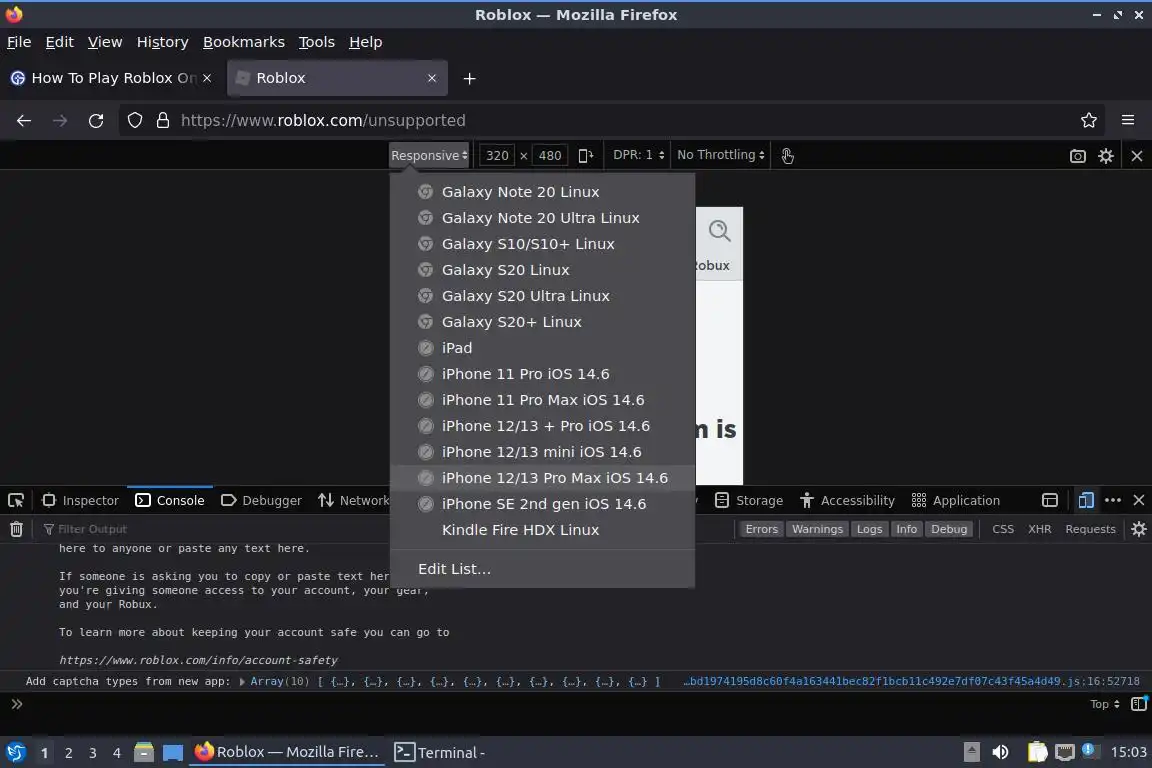This screenshot has width=1152, height=768.
Task: Close responsive design mode
Action: point(1137,155)
